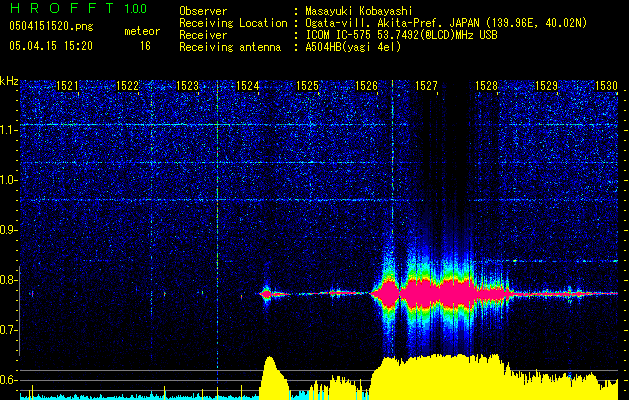Click the 'Receiving Location' label
The height and width of the screenshot is (400, 629).
233,23
